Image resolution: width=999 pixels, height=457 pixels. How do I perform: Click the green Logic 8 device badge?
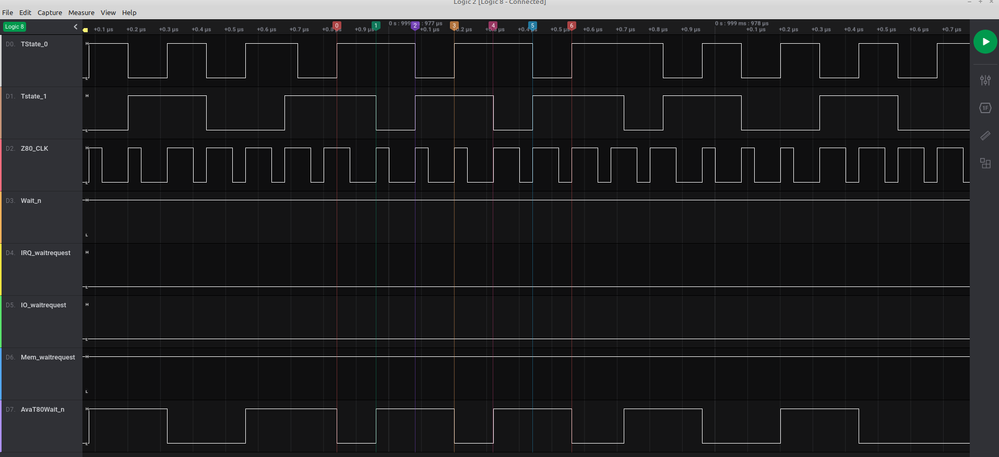click(x=14, y=27)
